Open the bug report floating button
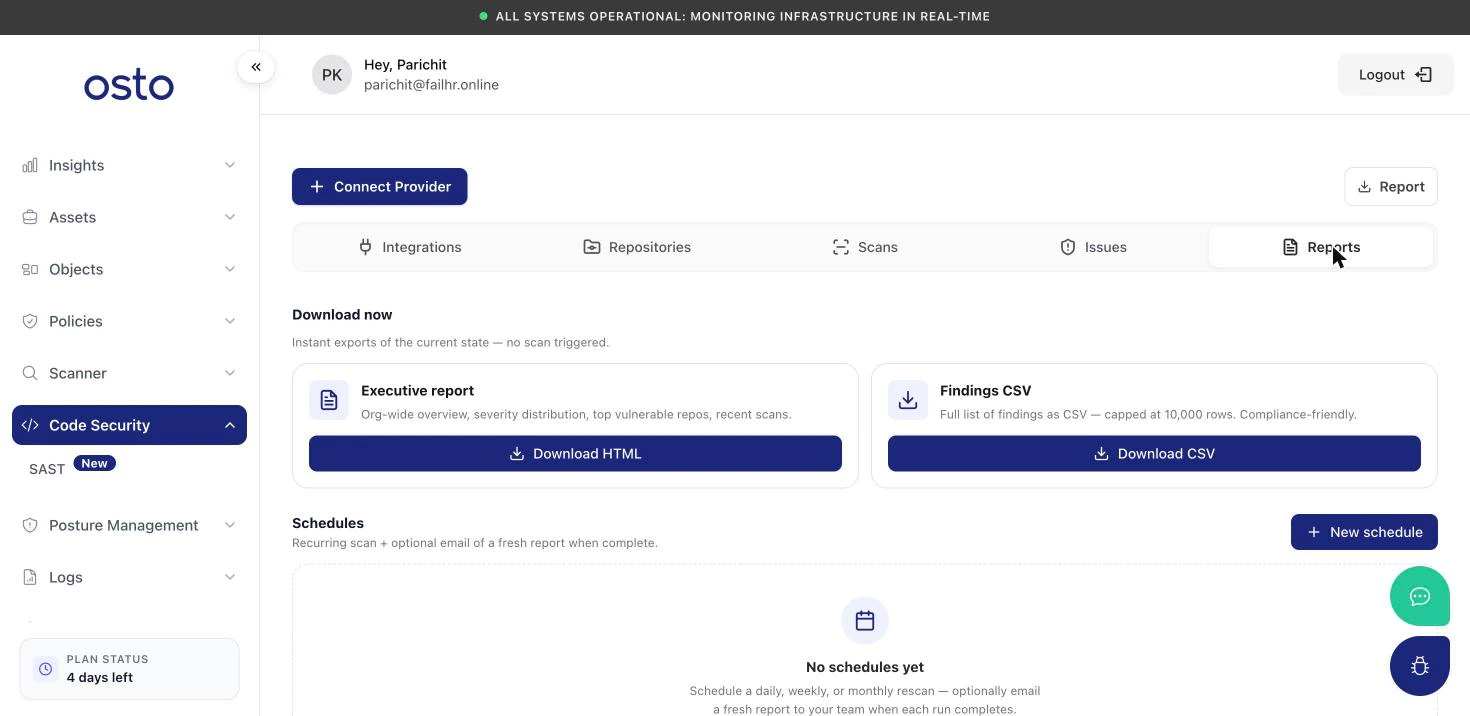 1420,666
